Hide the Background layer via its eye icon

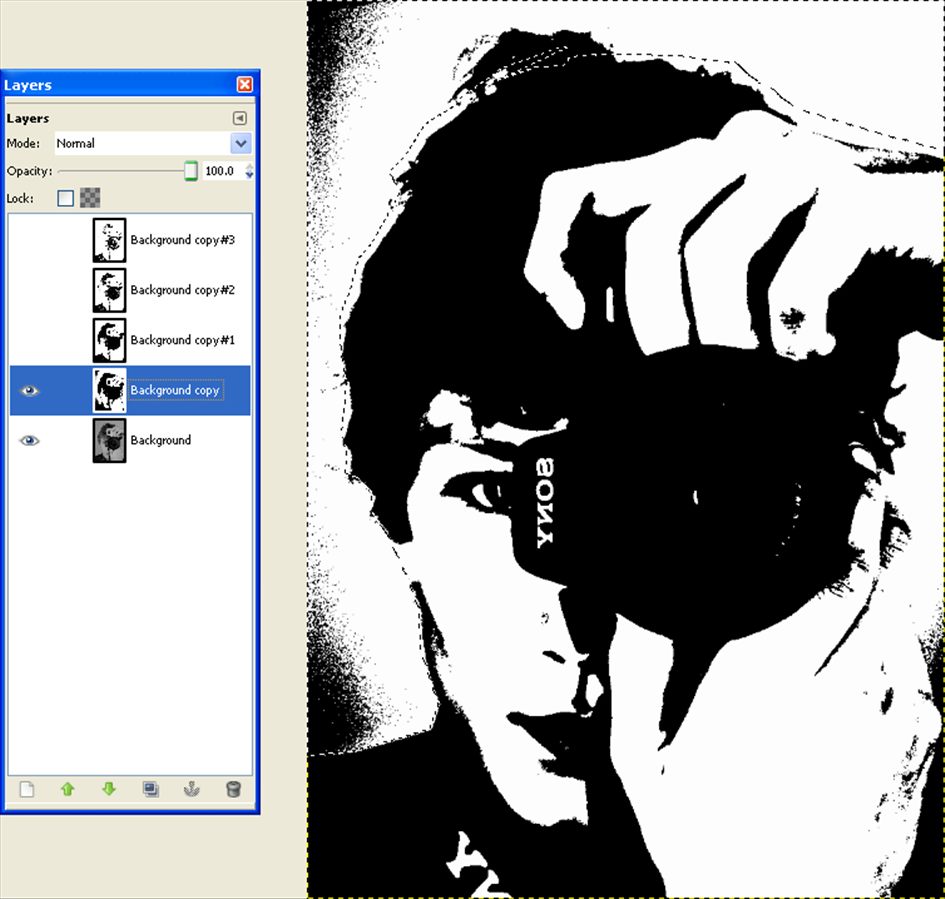pos(29,440)
